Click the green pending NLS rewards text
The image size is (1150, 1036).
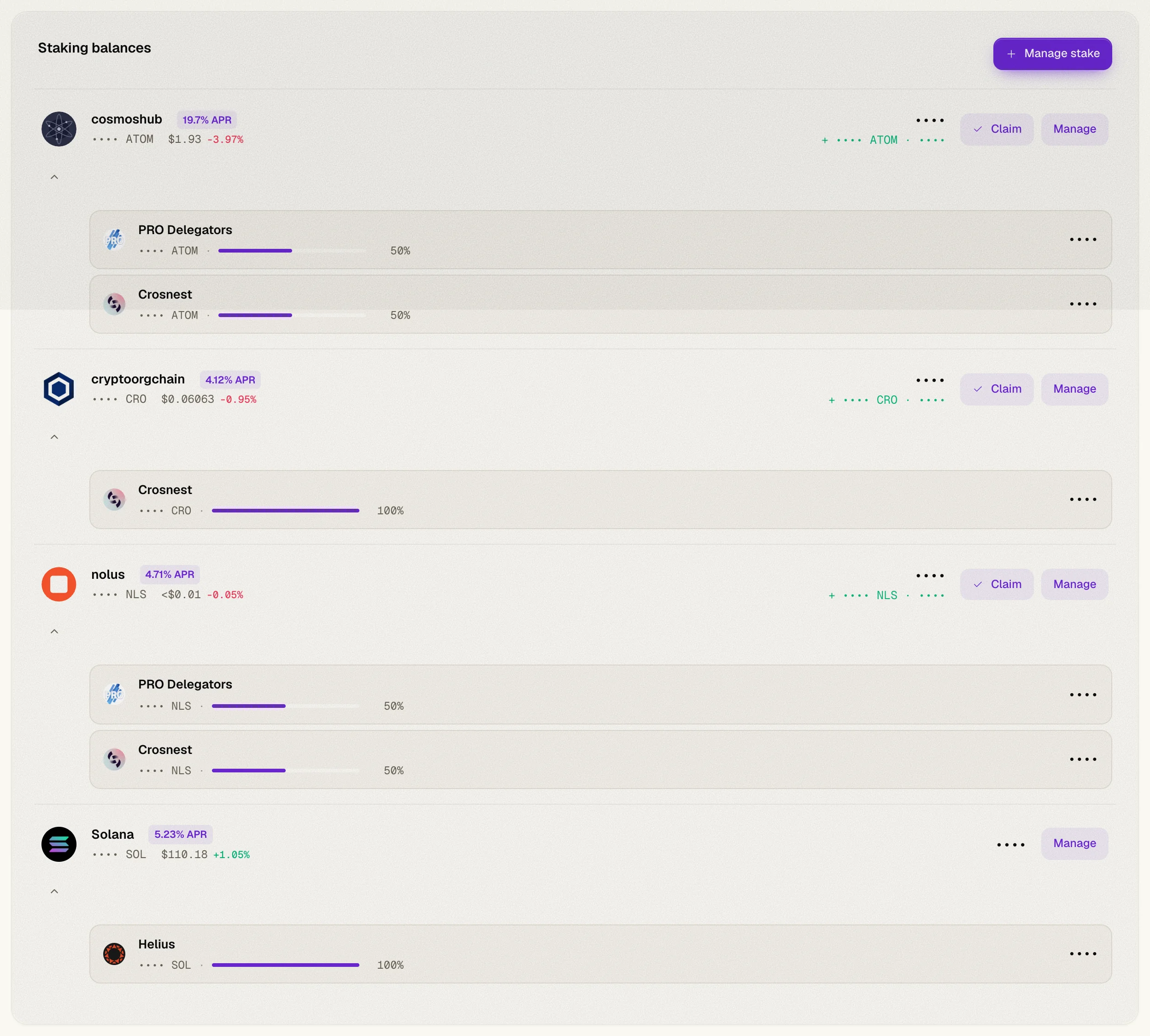tap(886, 595)
